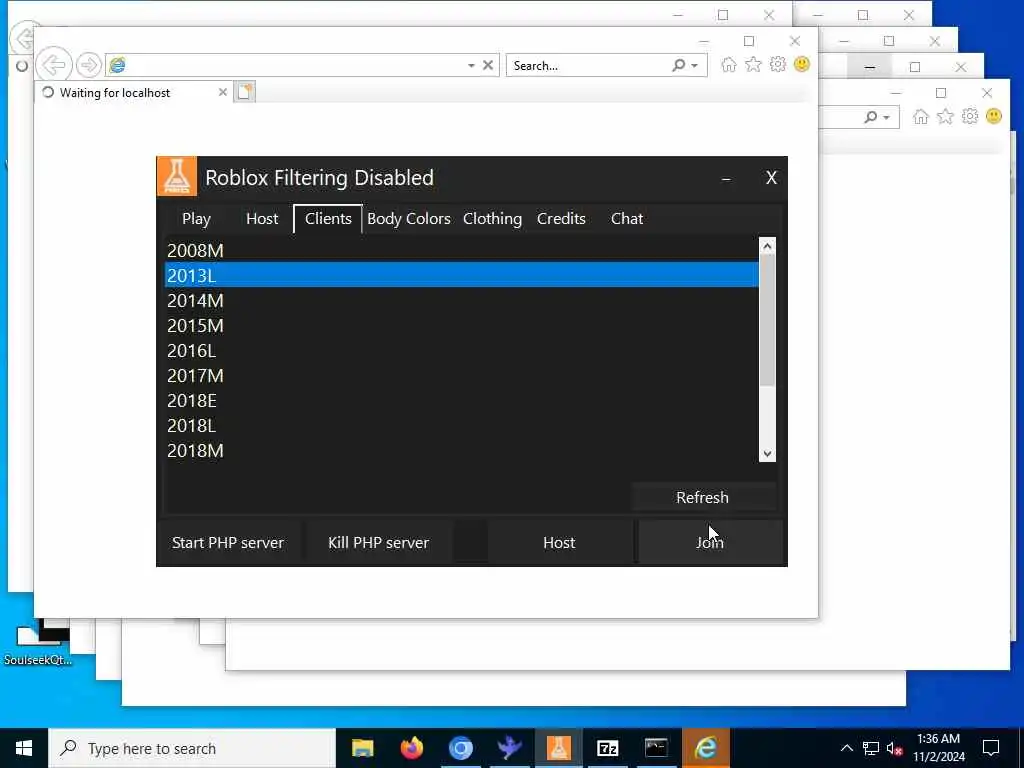Open a new browser tab

[245, 92]
